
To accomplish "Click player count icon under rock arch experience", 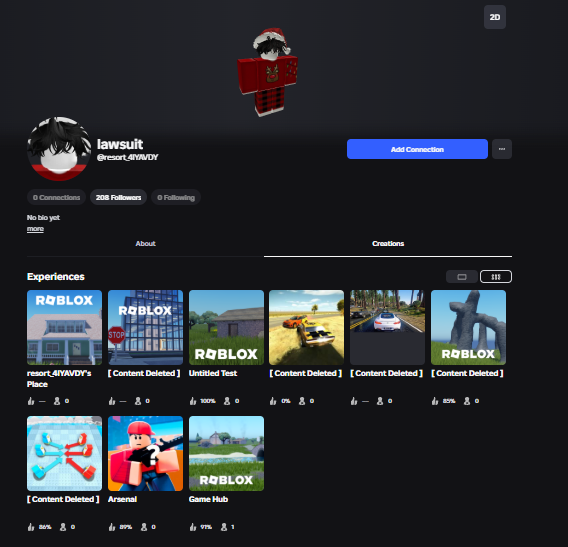I will tap(467, 401).
